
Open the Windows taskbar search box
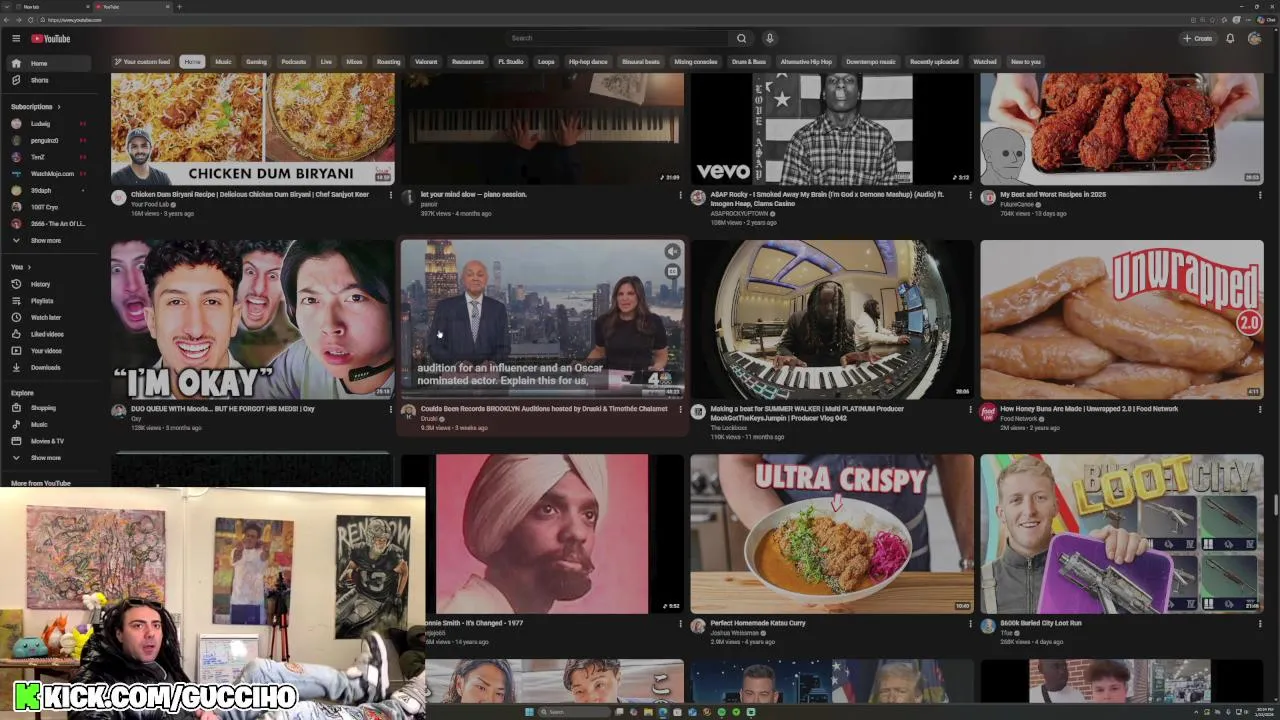tap(573, 712)
